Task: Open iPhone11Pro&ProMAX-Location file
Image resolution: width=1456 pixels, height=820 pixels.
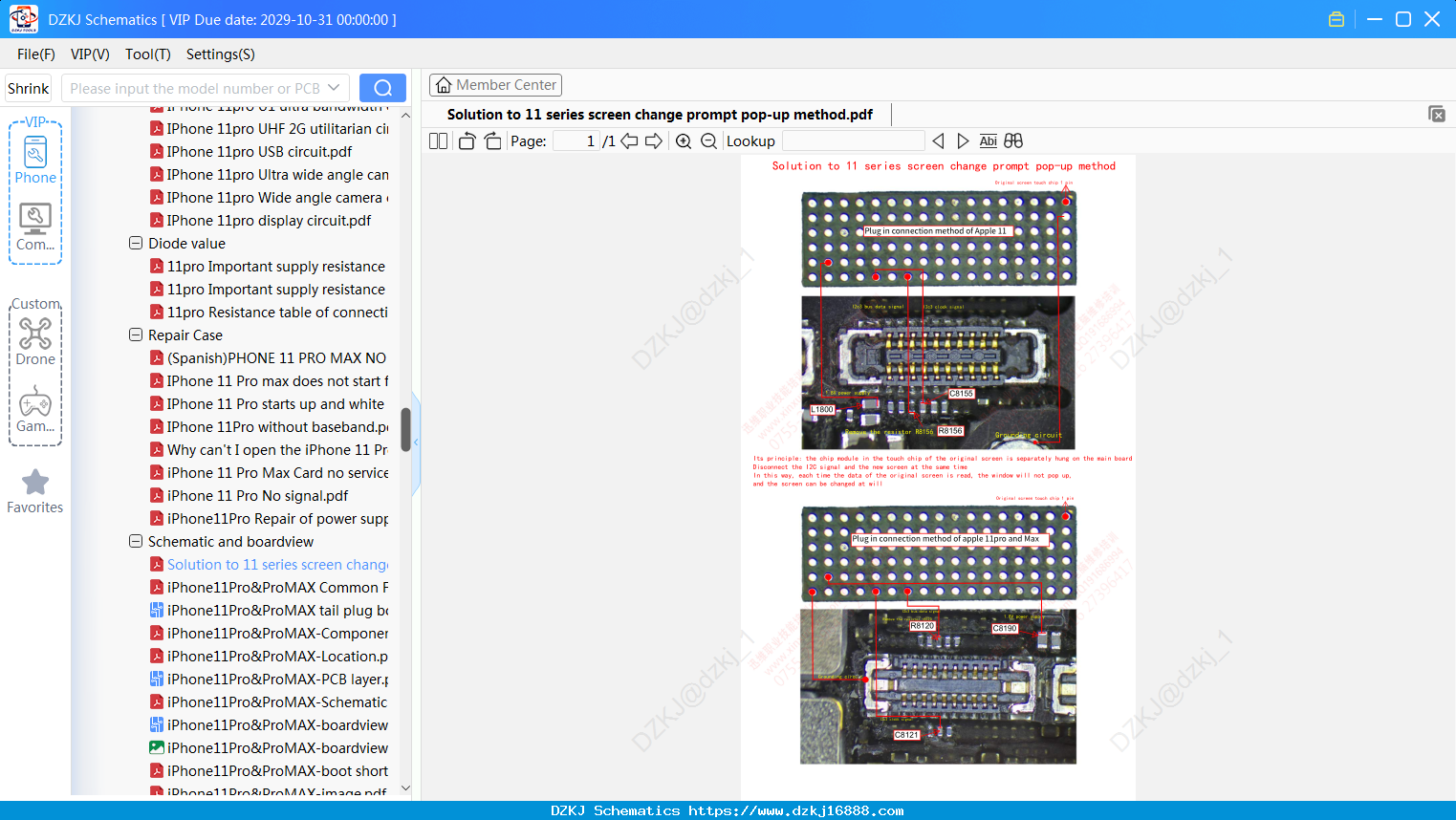Action: pos(277,656)
